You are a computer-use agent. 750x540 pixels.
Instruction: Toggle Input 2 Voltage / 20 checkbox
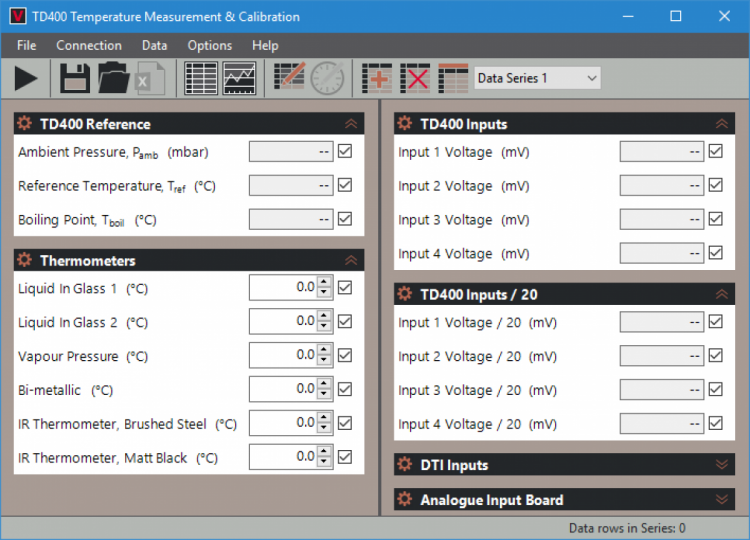716,355
